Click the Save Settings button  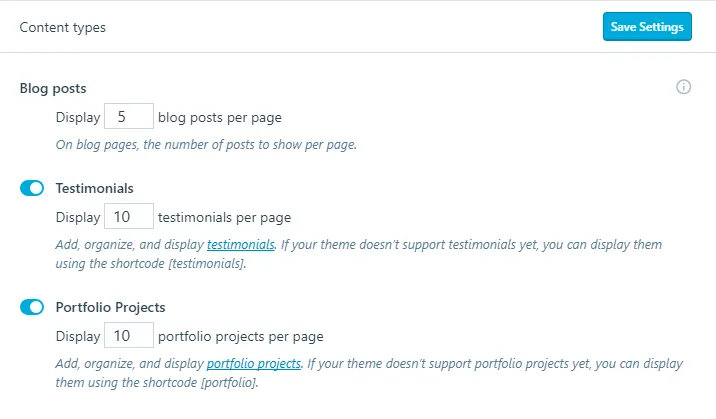[x=647, y=26]
